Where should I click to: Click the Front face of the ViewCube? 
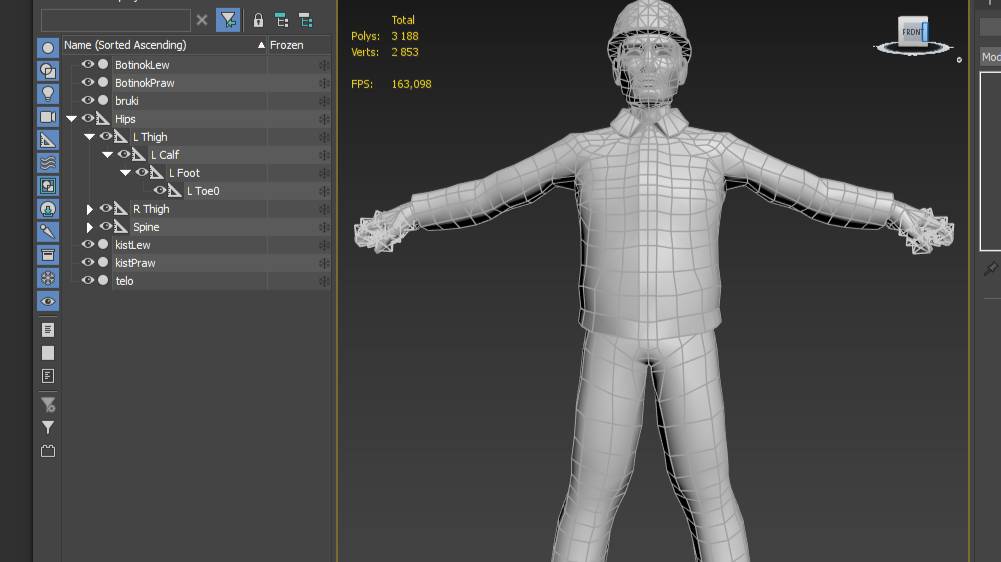(911, 32)
